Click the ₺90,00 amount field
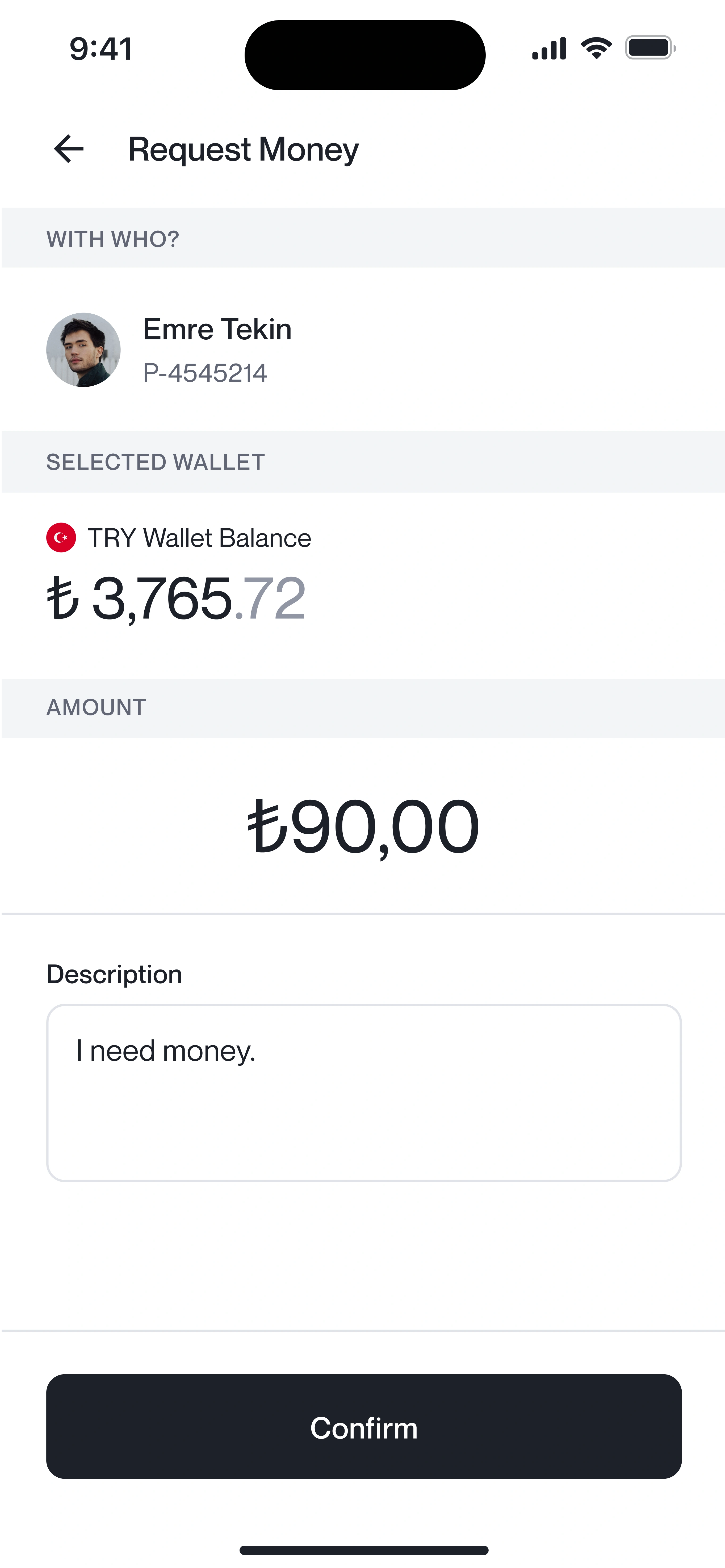725x1568 pixels. pos(363,826)
